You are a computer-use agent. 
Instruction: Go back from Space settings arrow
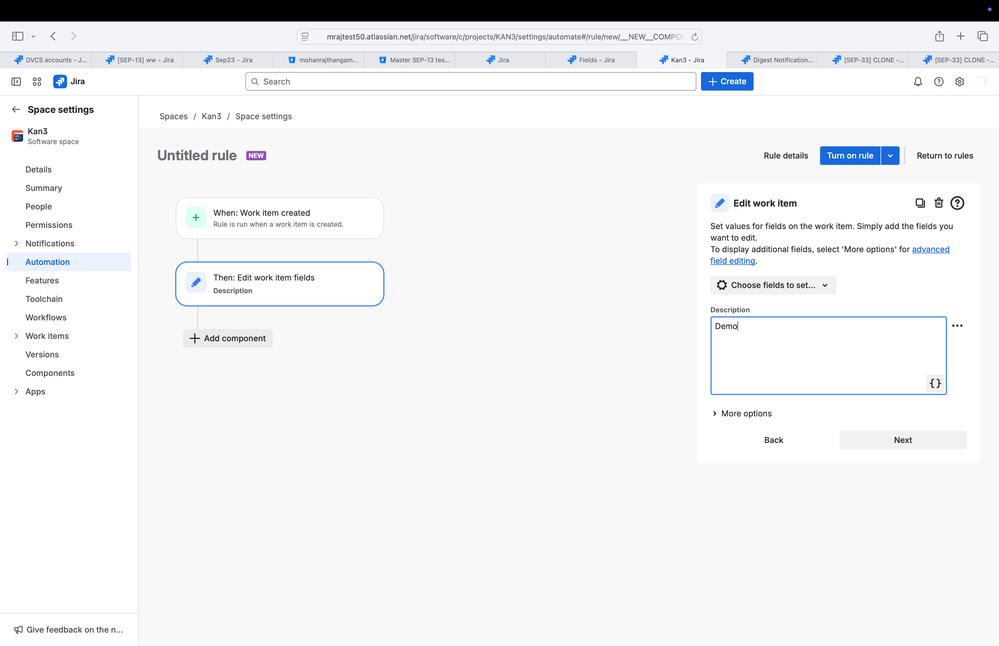pos(16,110)
